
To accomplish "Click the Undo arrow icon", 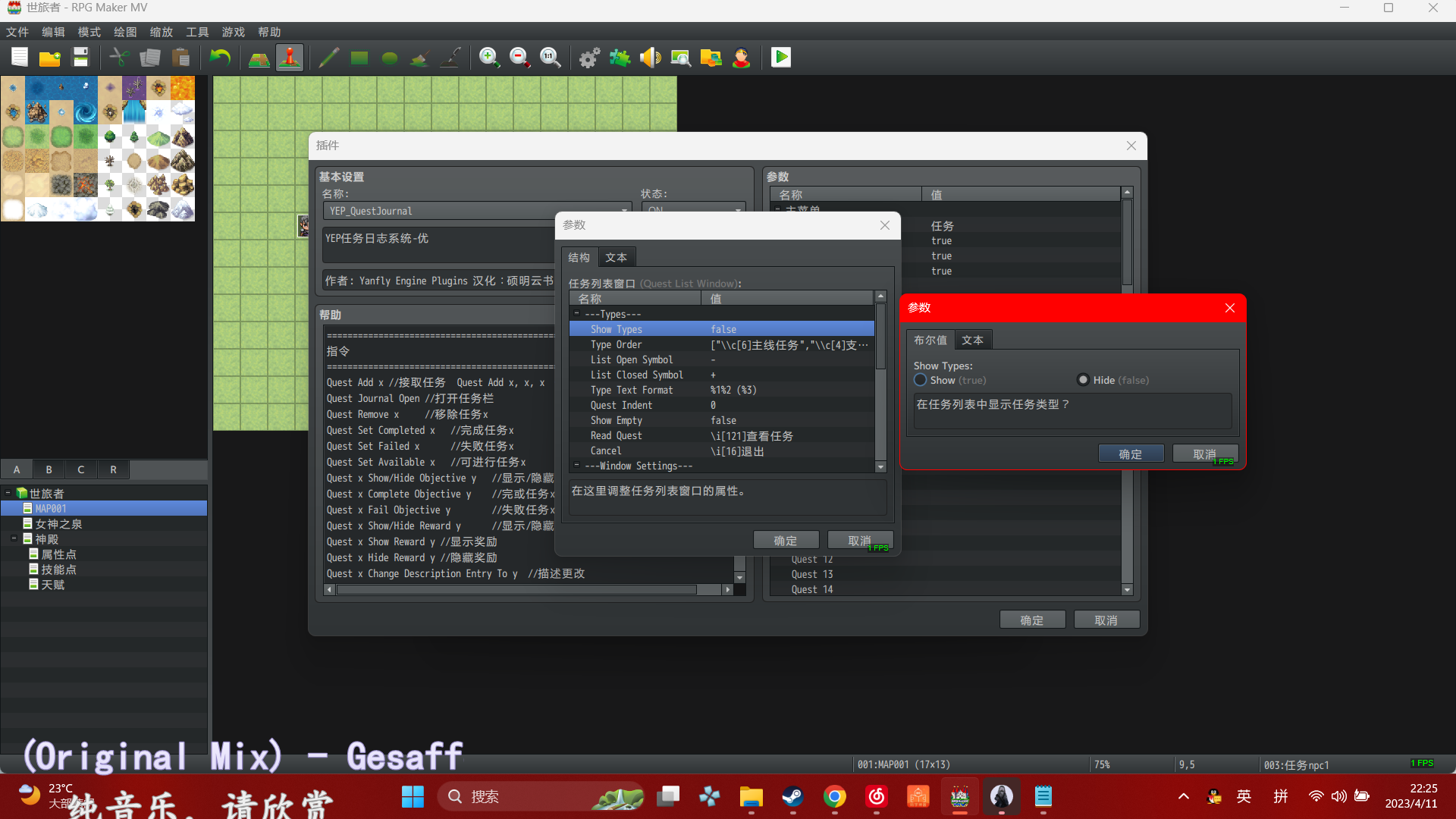I will point(220,58).
